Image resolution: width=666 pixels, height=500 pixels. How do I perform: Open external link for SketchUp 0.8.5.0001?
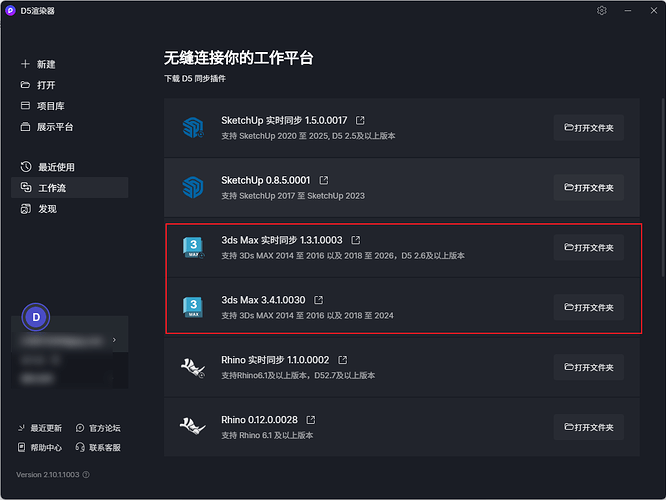click(324, 181)
